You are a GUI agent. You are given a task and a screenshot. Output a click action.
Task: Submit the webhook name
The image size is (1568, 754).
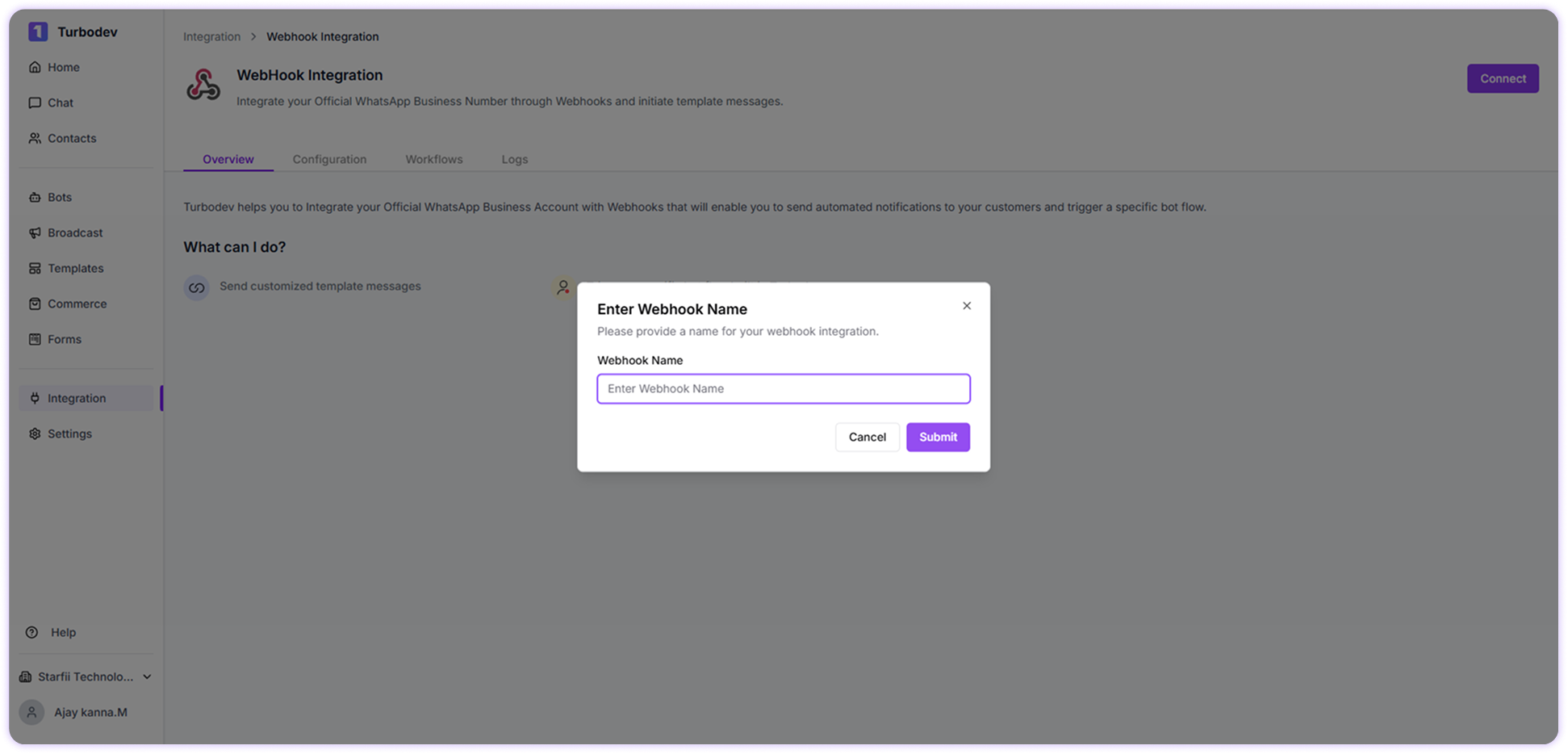(937, 437)
